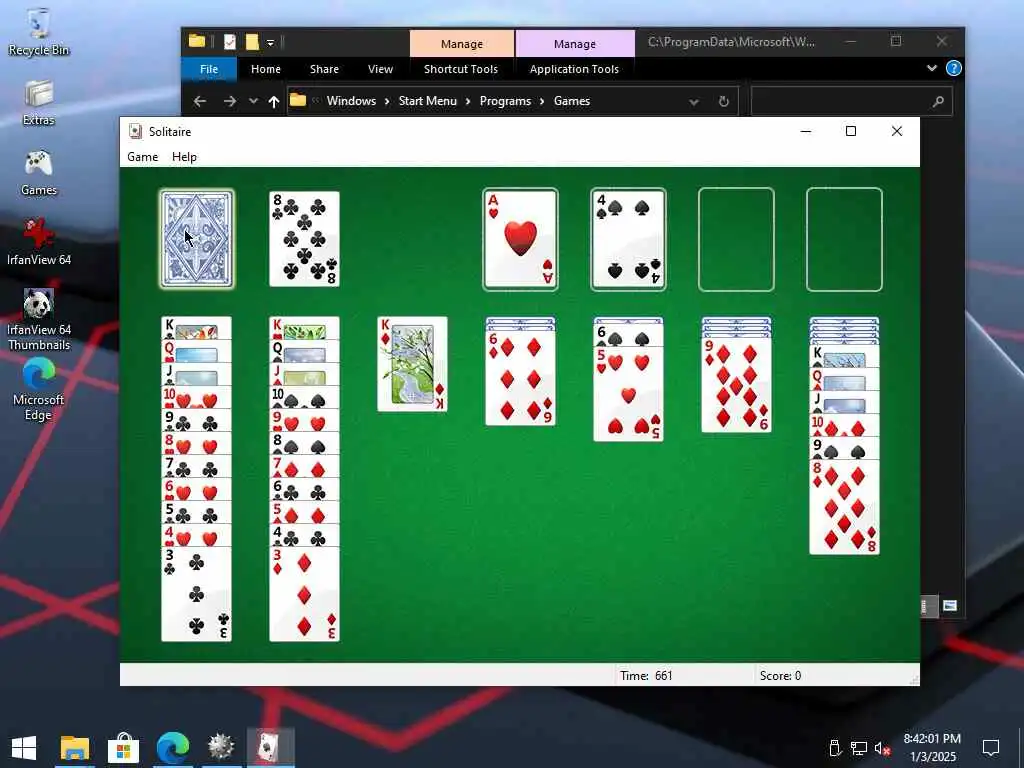Click the Games breadcrumb in address bar

tap(572, 101)
